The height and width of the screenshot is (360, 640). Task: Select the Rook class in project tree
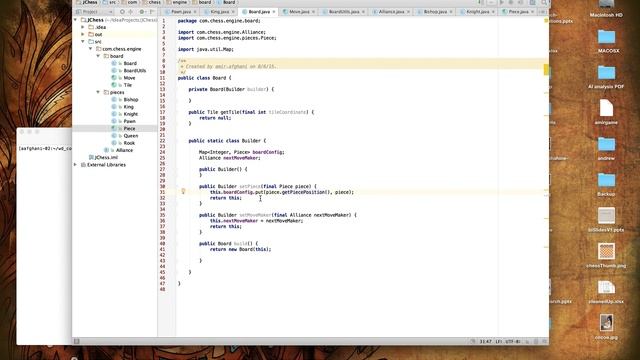[129, 143]
